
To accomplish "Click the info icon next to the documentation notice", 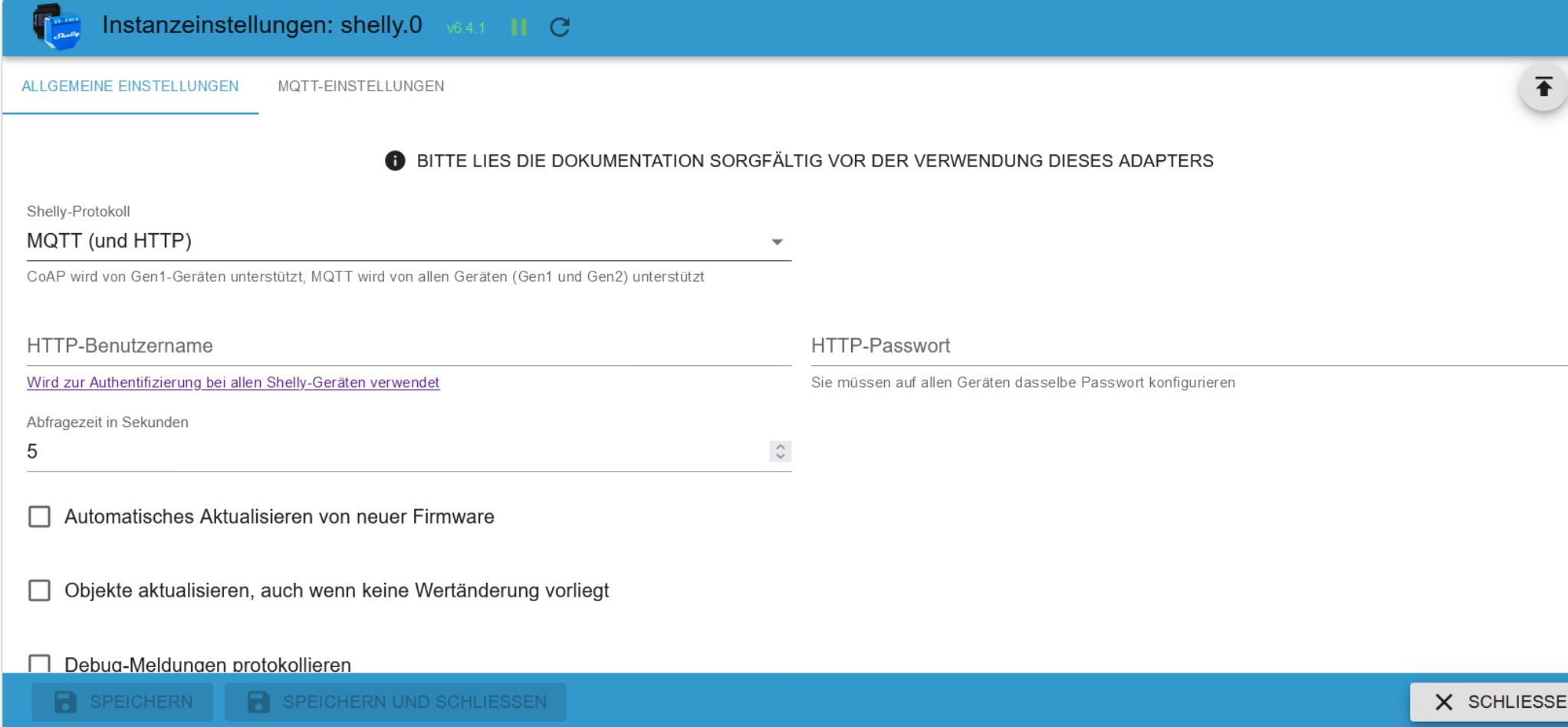I will tap(395, 161).
